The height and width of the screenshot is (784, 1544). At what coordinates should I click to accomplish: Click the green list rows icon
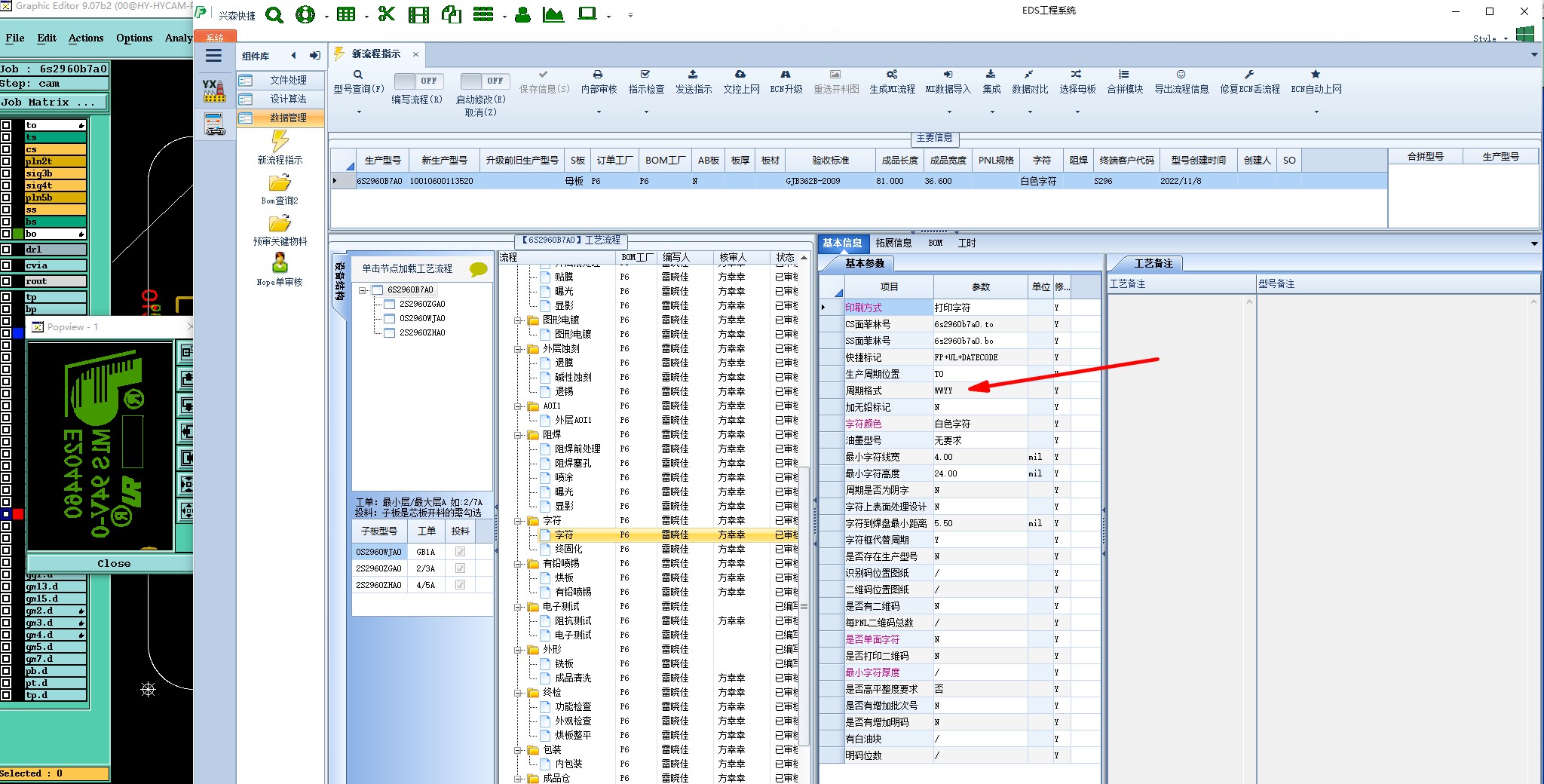point(483,14)
